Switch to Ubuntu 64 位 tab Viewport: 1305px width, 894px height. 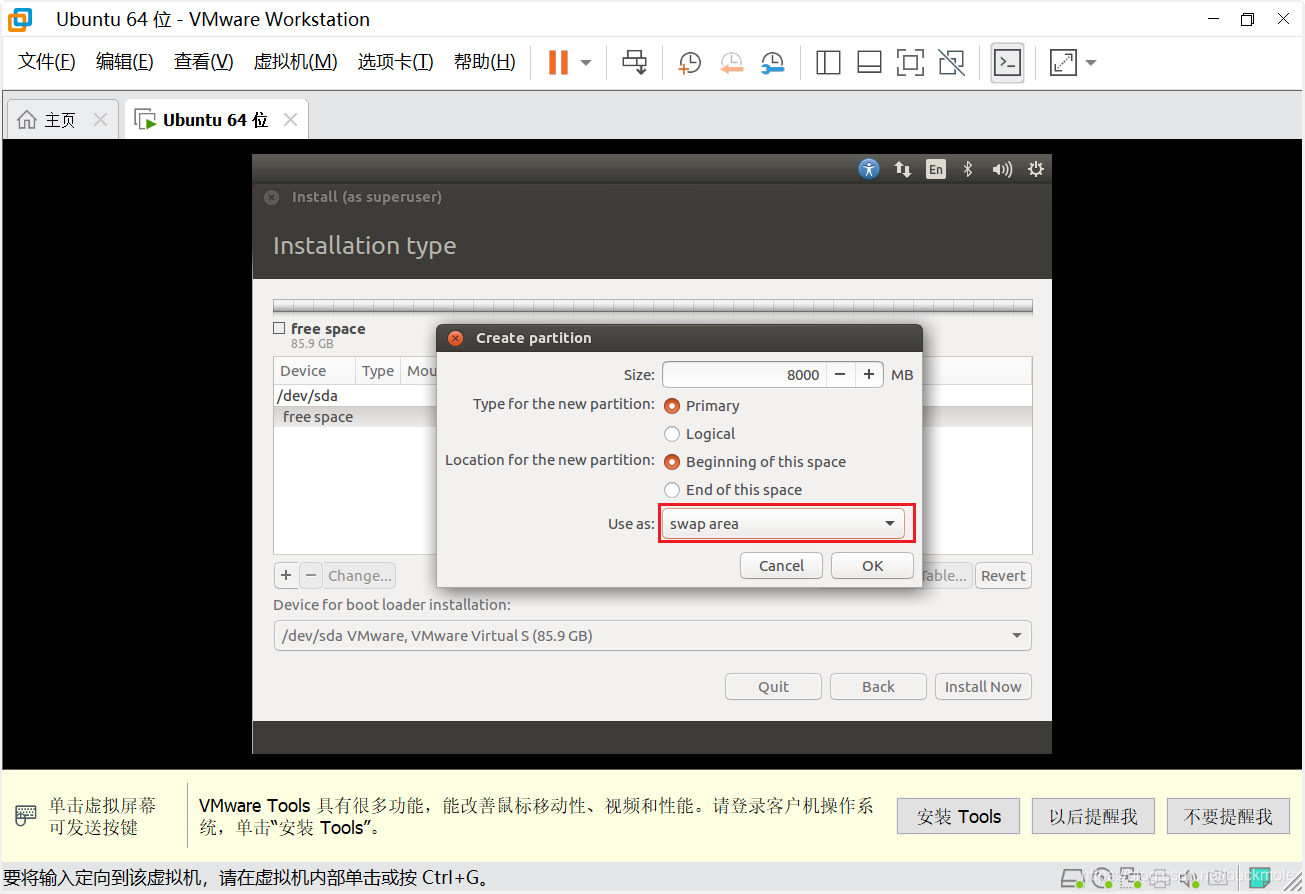pyautogui.click(x=216, y=120)
